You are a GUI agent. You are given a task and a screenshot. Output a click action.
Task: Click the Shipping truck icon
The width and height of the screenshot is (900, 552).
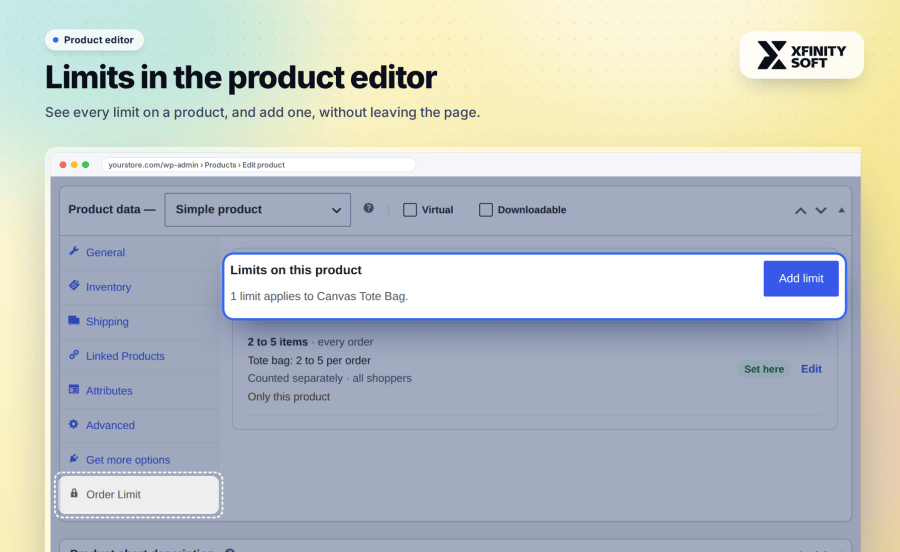point(73,320)
